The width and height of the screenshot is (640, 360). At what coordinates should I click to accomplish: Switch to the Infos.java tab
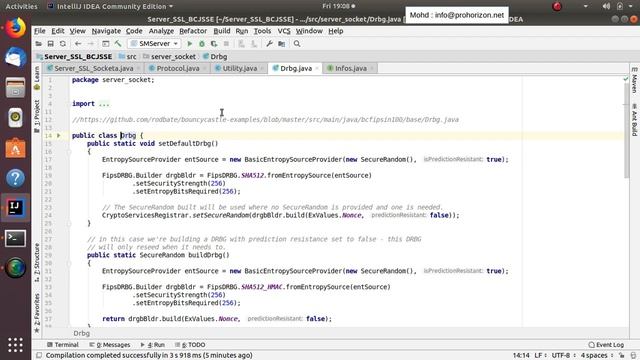(x=350, y=68)
